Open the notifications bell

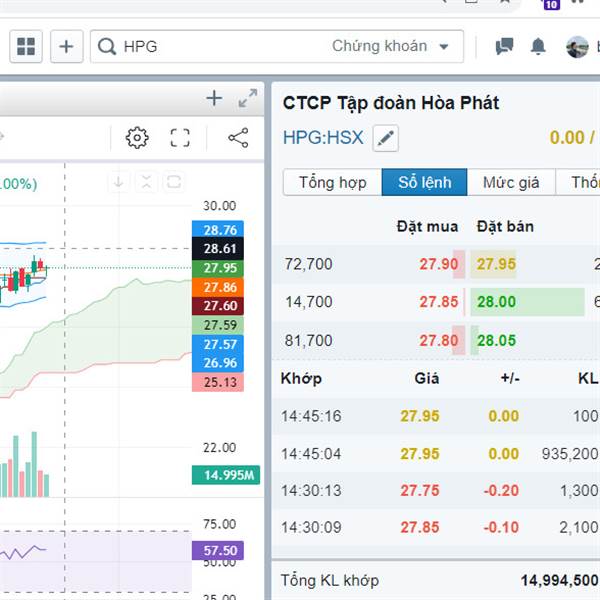pyautogui.click(x=538, y=46)
